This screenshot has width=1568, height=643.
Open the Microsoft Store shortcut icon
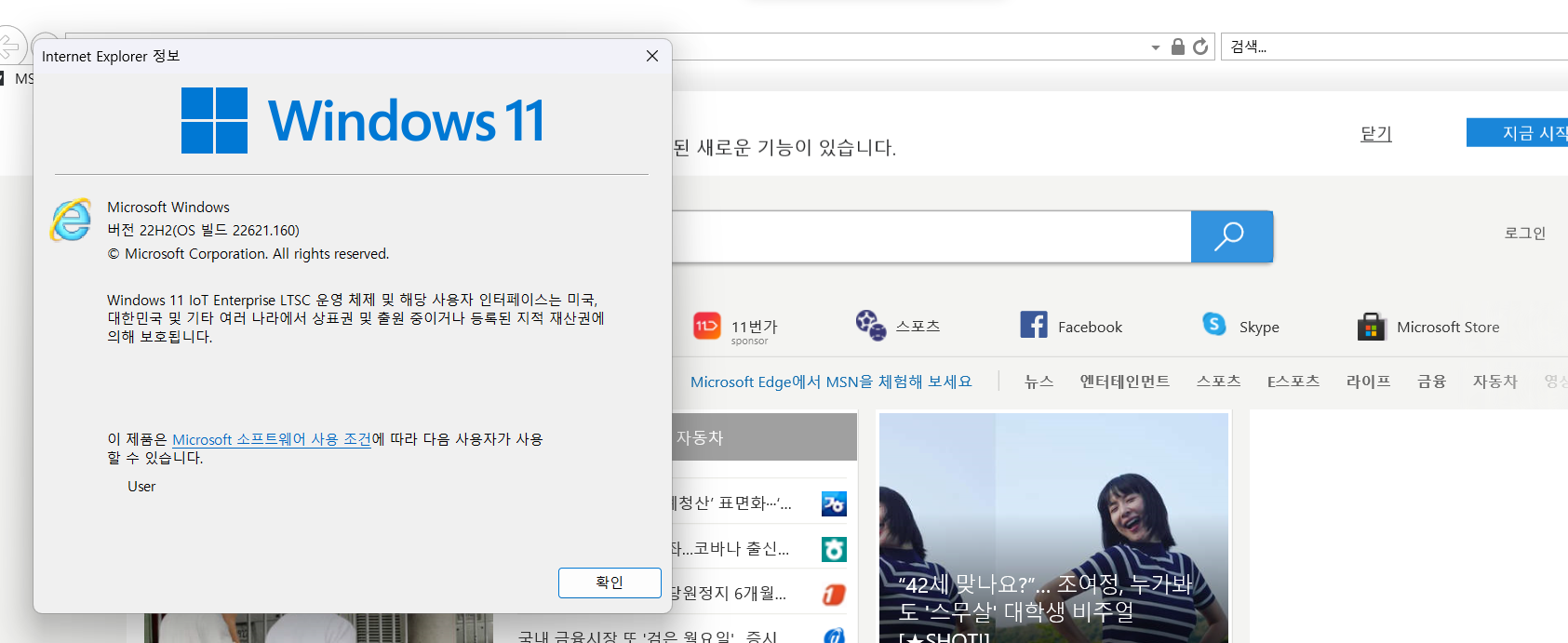click(1372, 327)
